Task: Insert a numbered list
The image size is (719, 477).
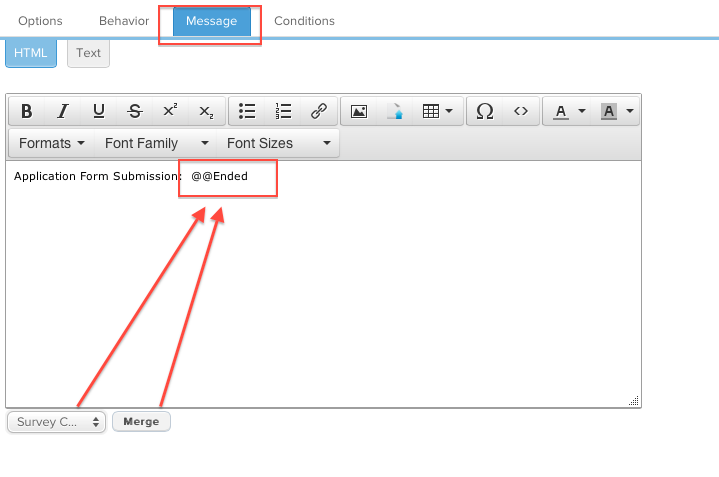Action: tap(283, 111)
